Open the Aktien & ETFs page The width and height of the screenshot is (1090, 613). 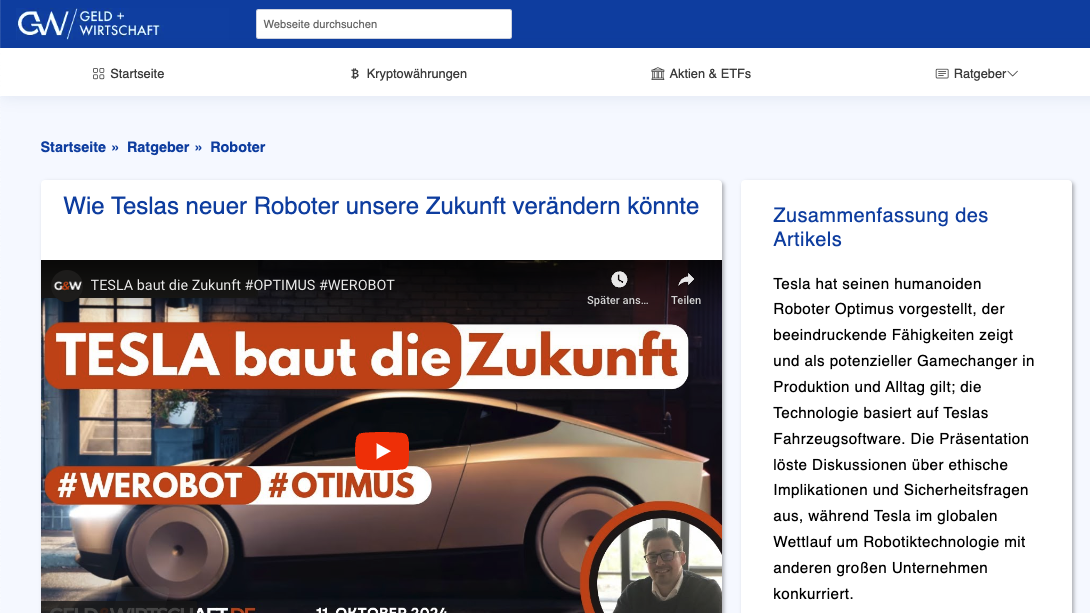(711, 73)
